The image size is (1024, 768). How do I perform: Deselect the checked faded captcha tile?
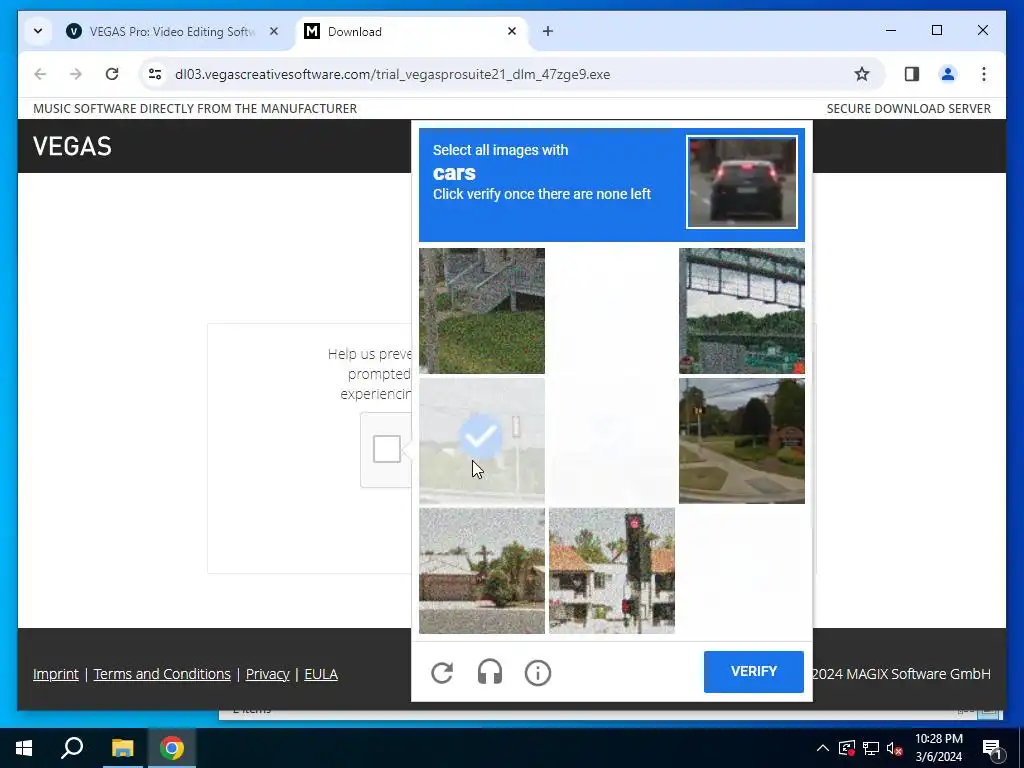pos(482,441)
